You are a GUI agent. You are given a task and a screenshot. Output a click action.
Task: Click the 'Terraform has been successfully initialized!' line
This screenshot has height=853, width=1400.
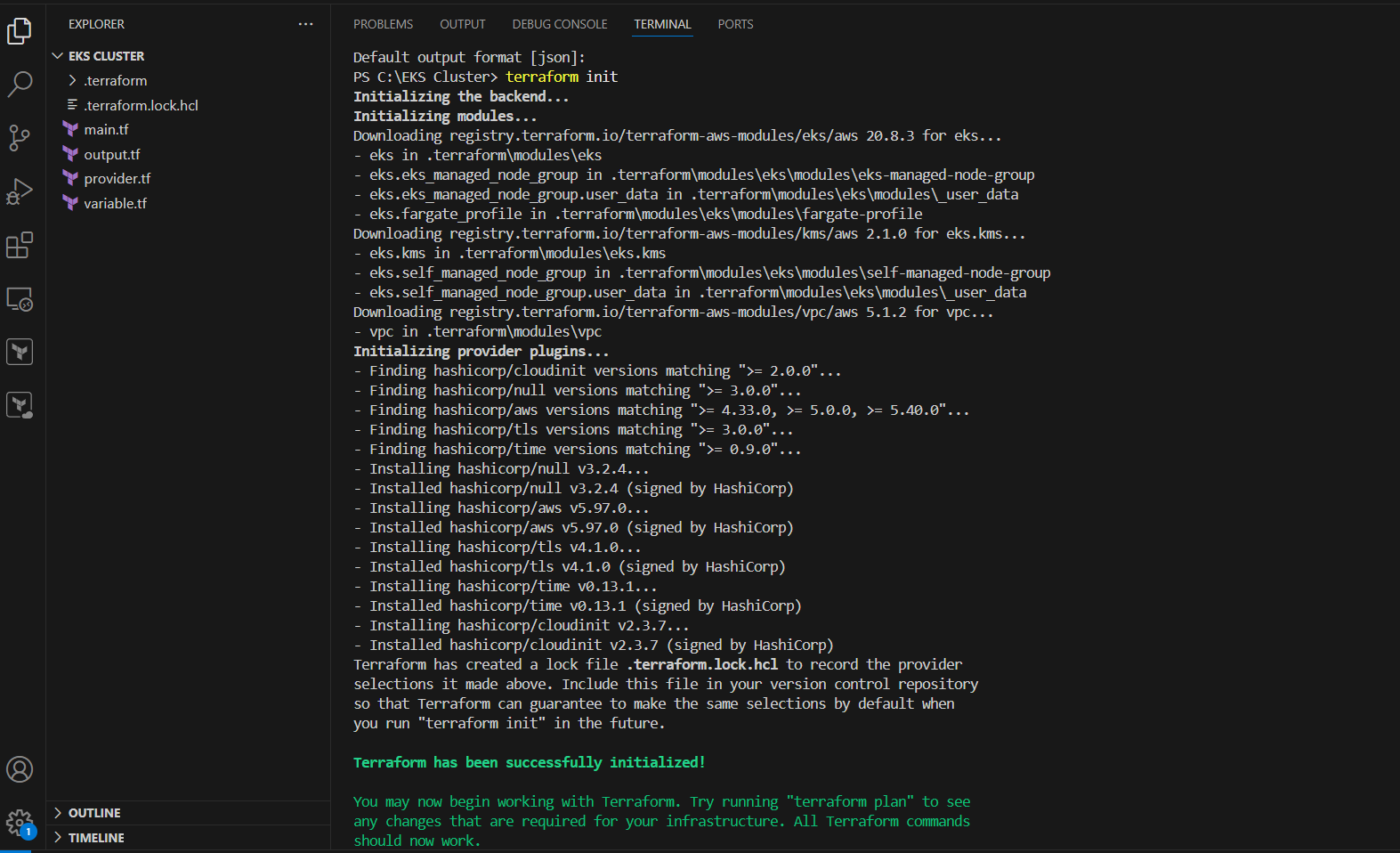530,762
